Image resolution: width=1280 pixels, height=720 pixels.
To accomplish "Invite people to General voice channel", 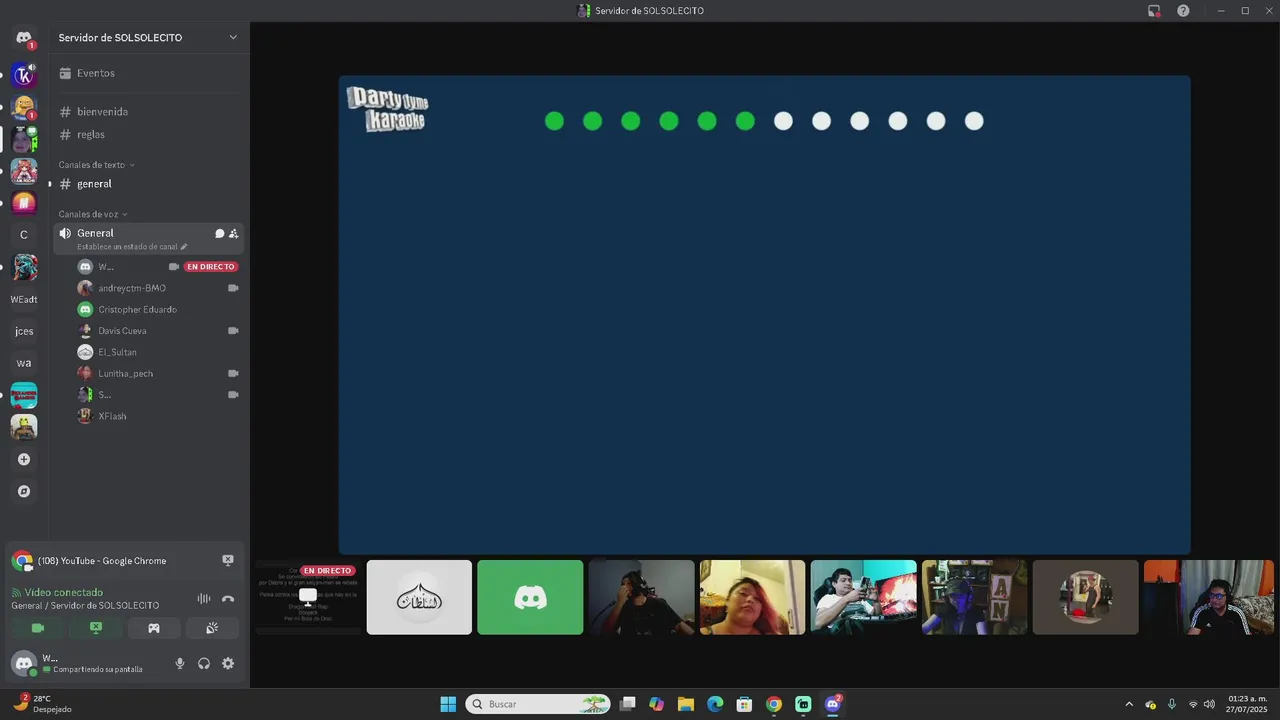I will tap(234, 234).
